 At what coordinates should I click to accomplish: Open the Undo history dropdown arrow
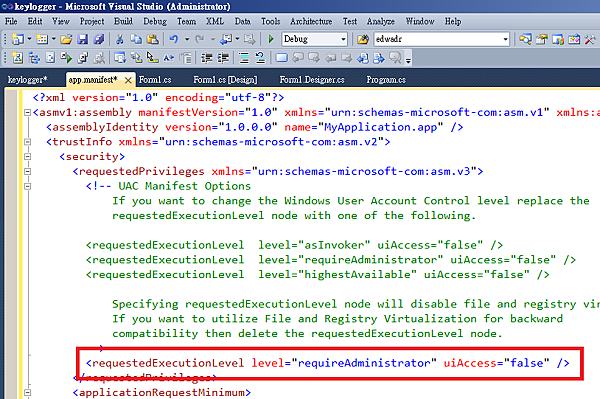(x=187, y=39)
